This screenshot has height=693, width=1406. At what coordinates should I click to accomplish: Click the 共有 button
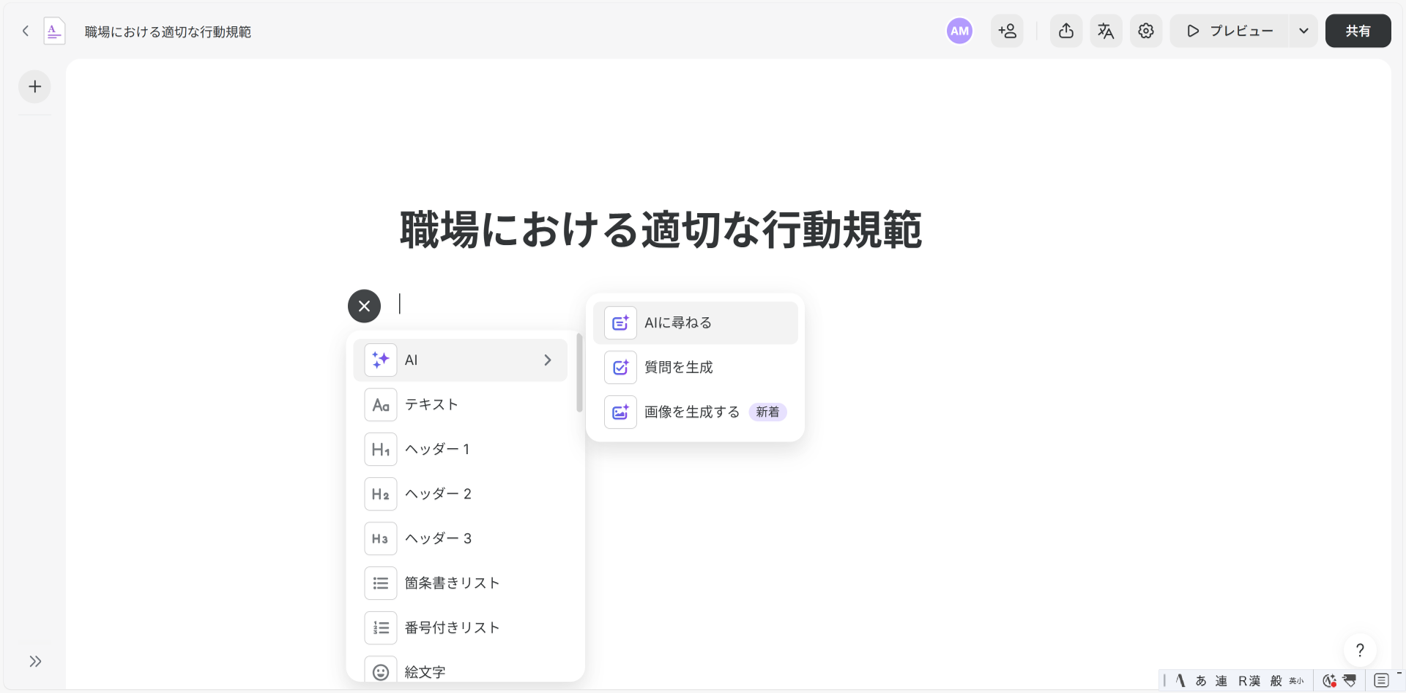point(1357,30)
